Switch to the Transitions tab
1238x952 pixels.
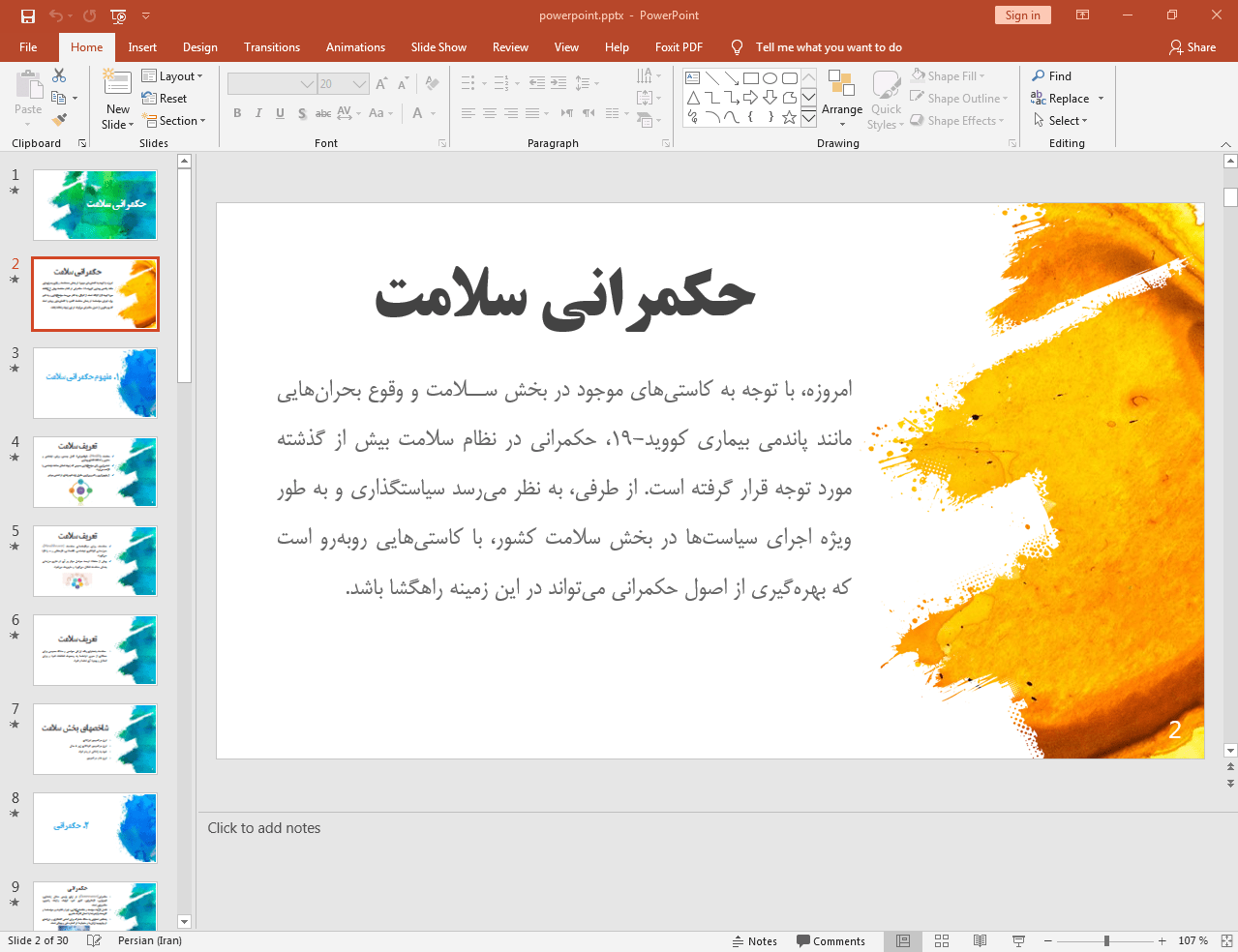272,47
